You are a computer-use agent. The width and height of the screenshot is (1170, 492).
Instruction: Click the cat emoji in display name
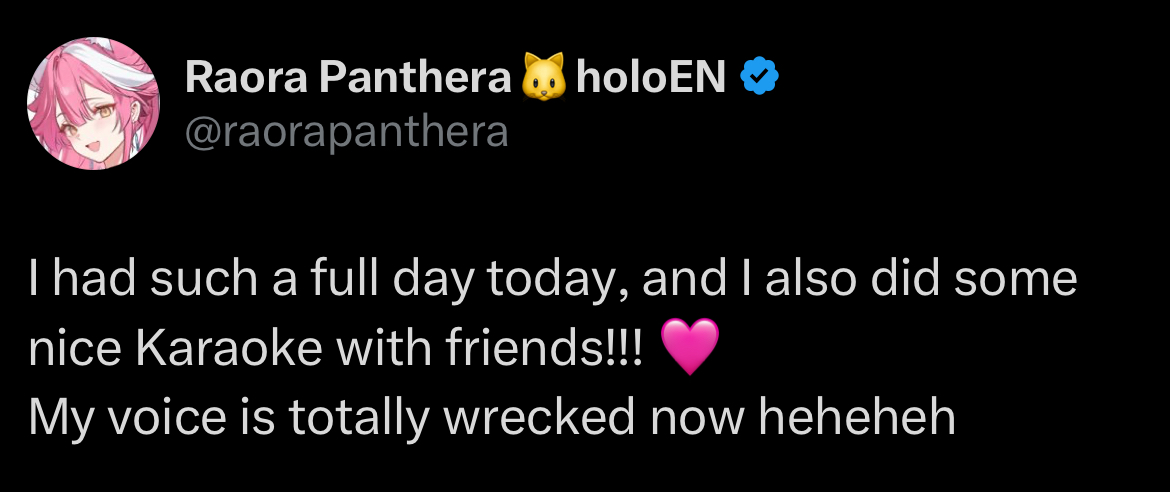[x=543, y=77]
